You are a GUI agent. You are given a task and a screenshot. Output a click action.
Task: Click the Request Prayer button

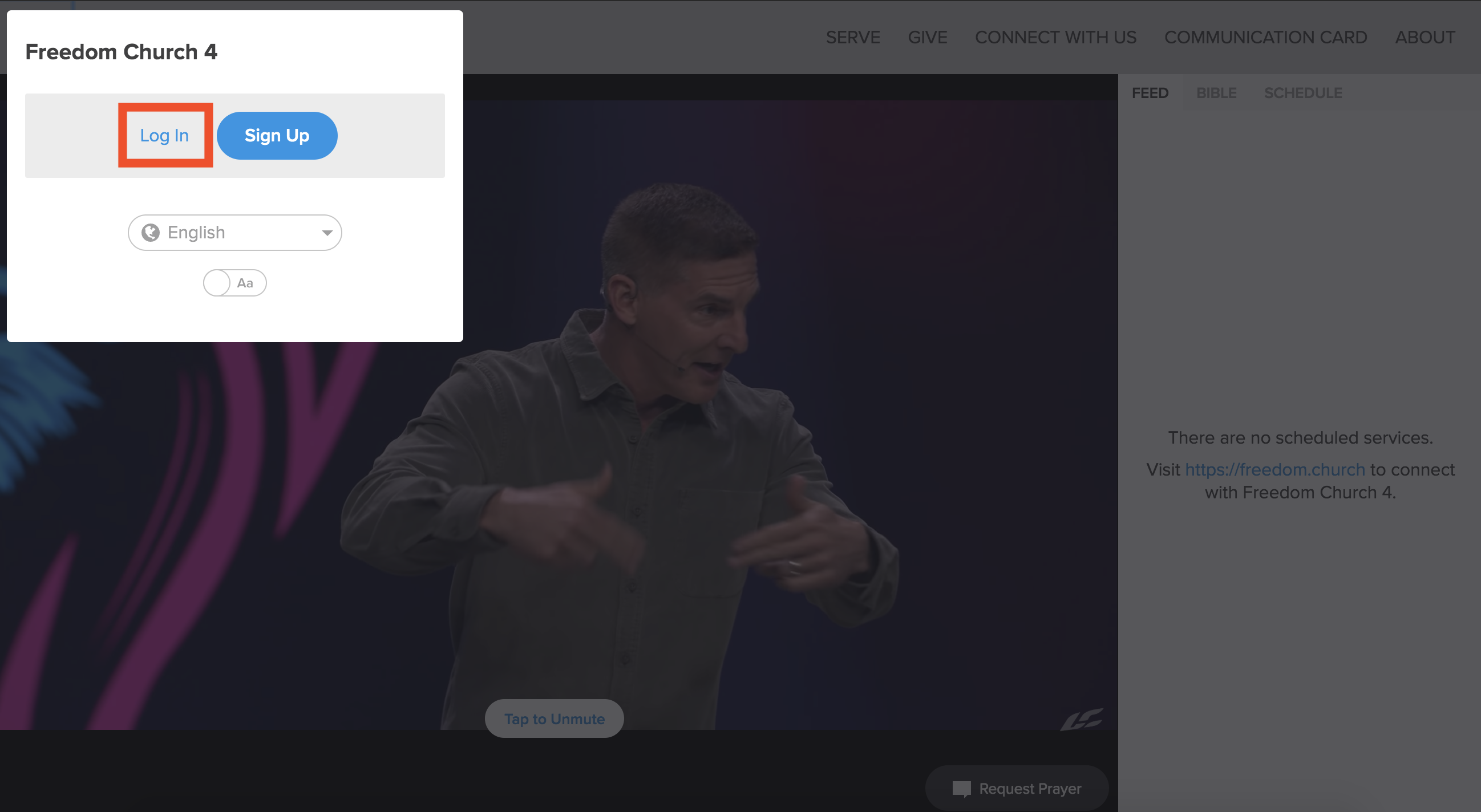(x=1017, y=789)
